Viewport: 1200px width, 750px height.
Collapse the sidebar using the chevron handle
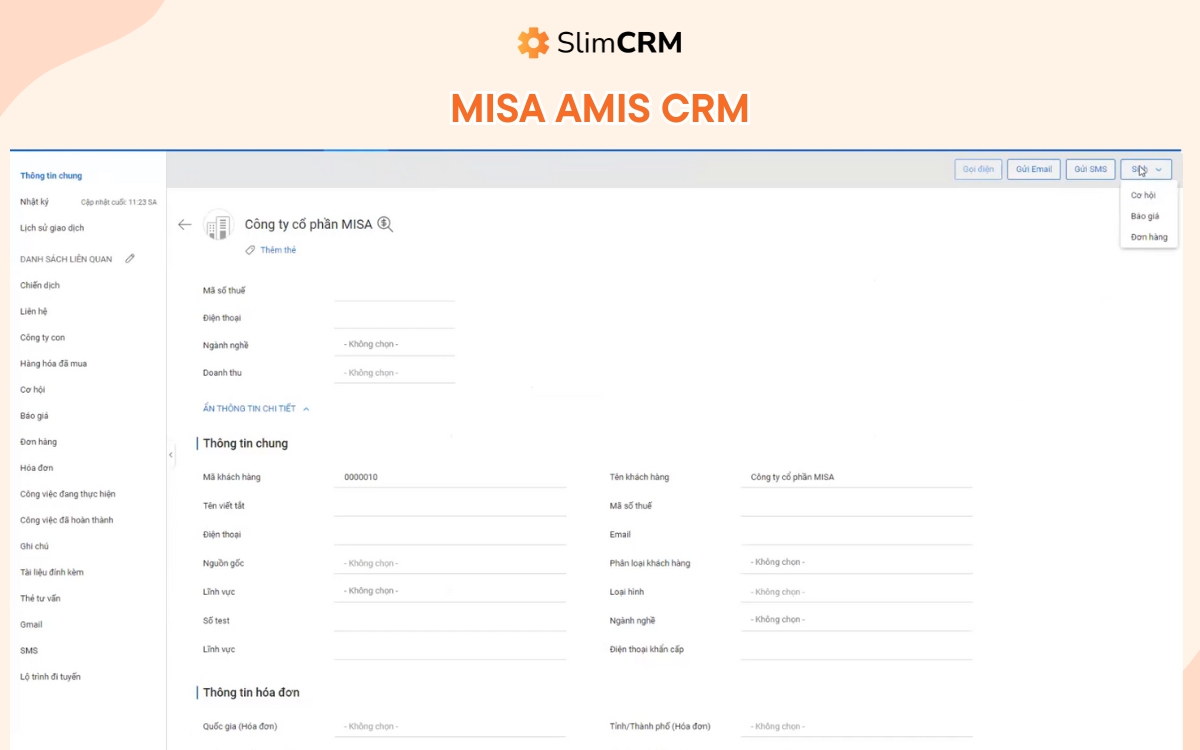click(170, 455)
